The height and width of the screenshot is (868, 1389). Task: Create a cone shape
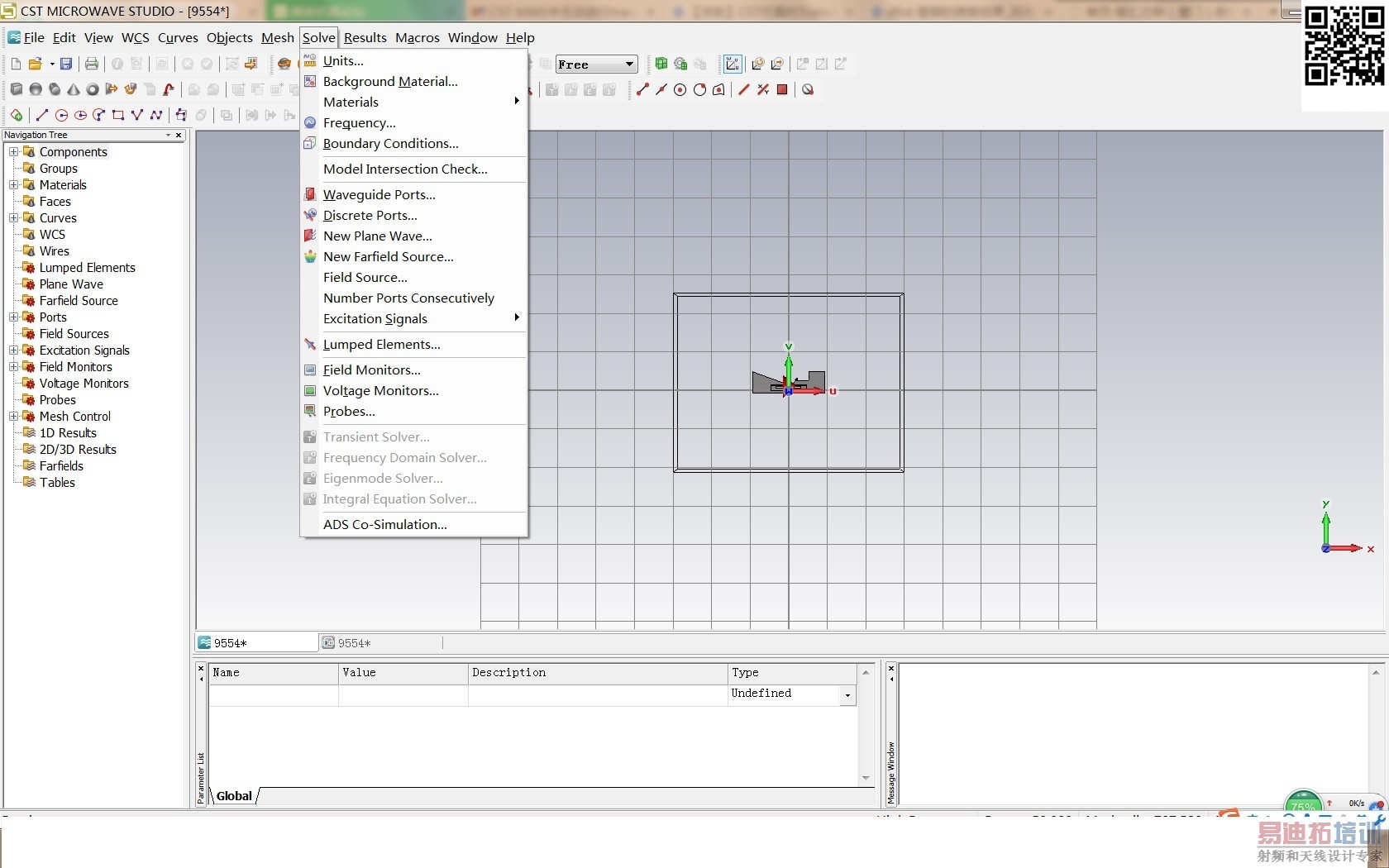pyautogui.click(x=74, y=89)
